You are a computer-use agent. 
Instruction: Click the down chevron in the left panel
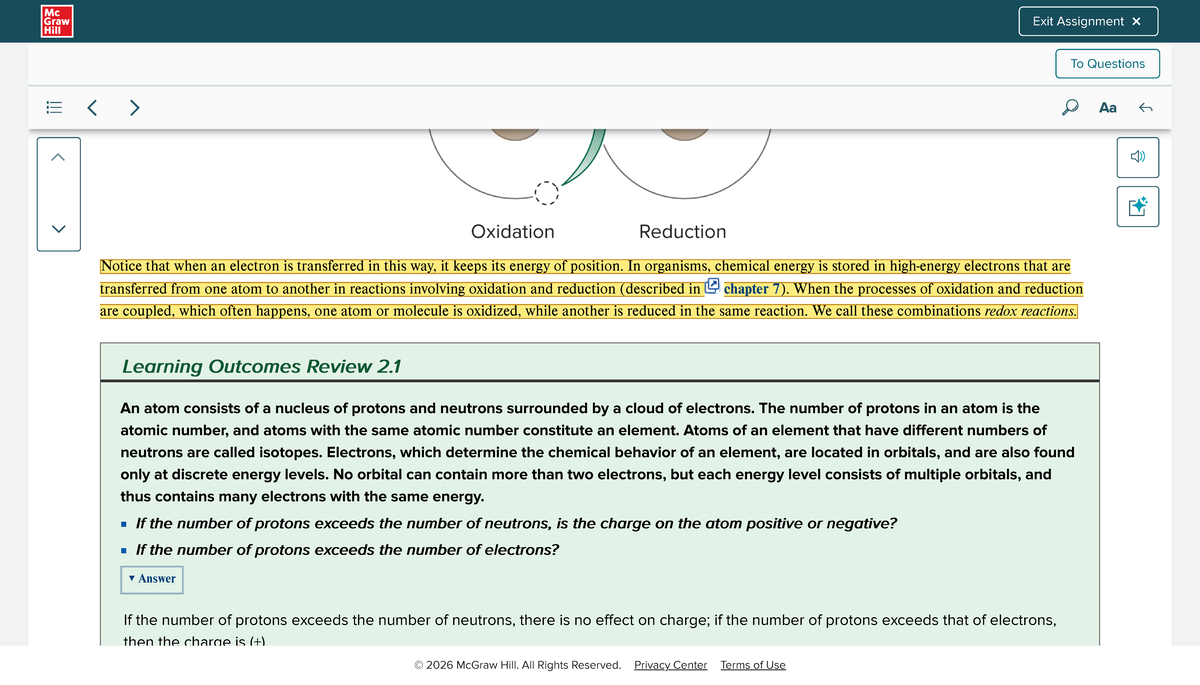click(x=59, y=229)
